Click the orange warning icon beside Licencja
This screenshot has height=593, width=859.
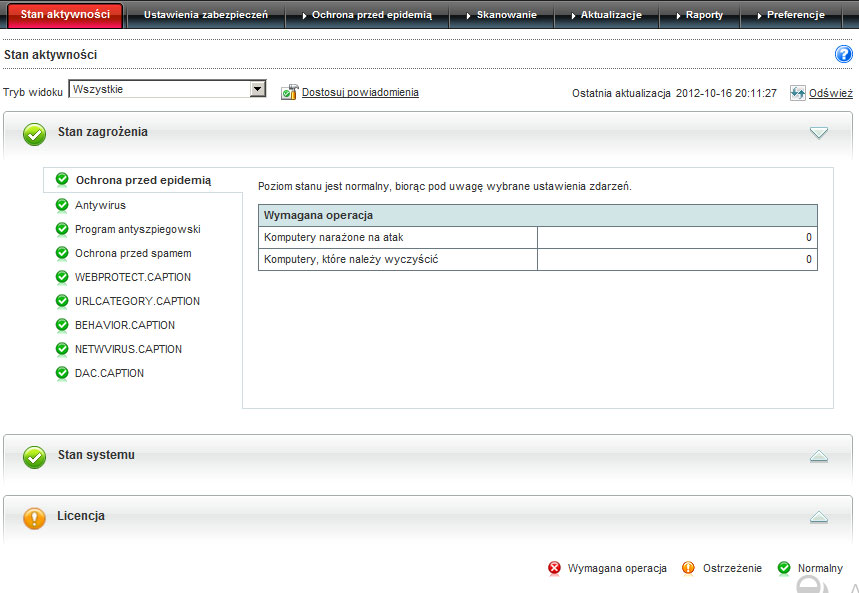35,517
